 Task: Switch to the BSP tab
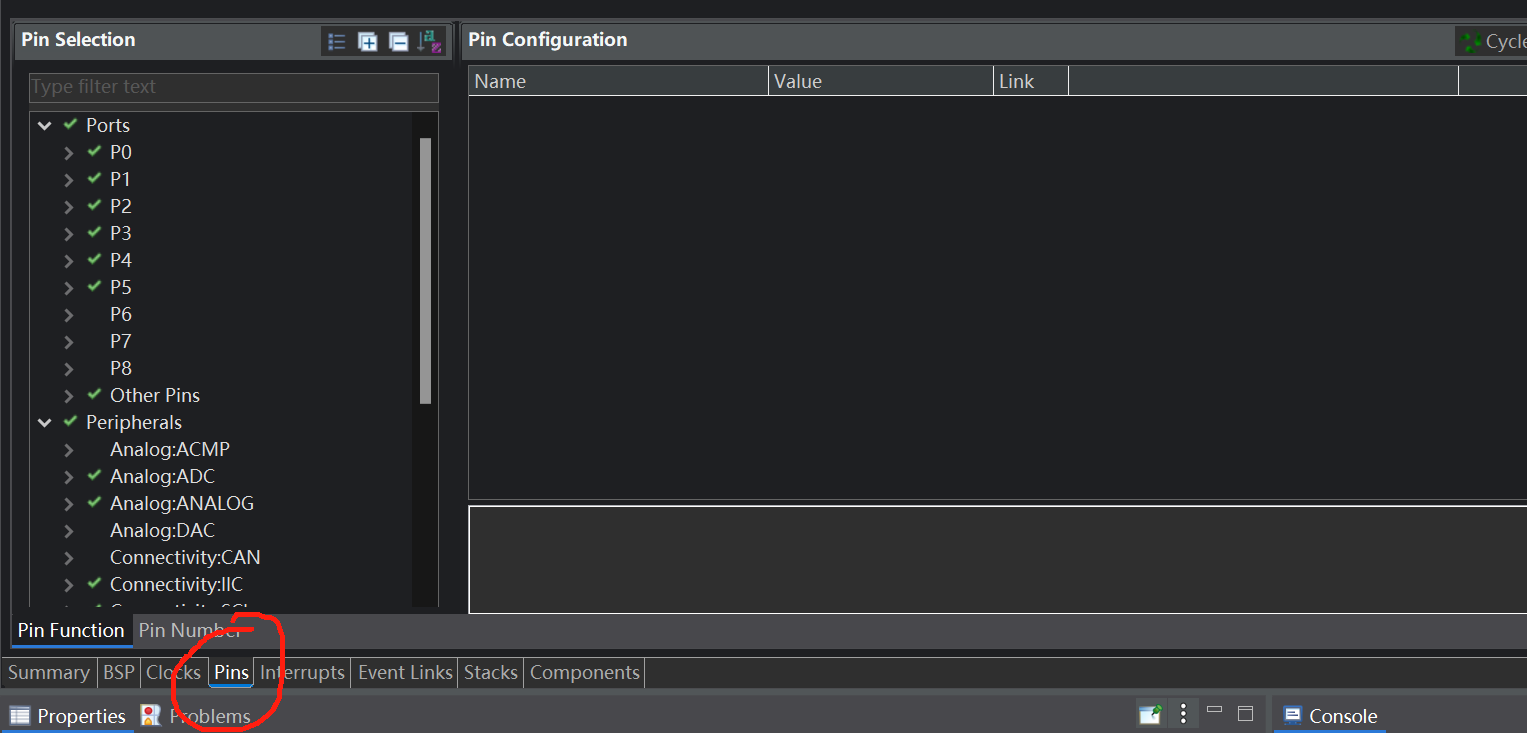click(x=118, y=672)
